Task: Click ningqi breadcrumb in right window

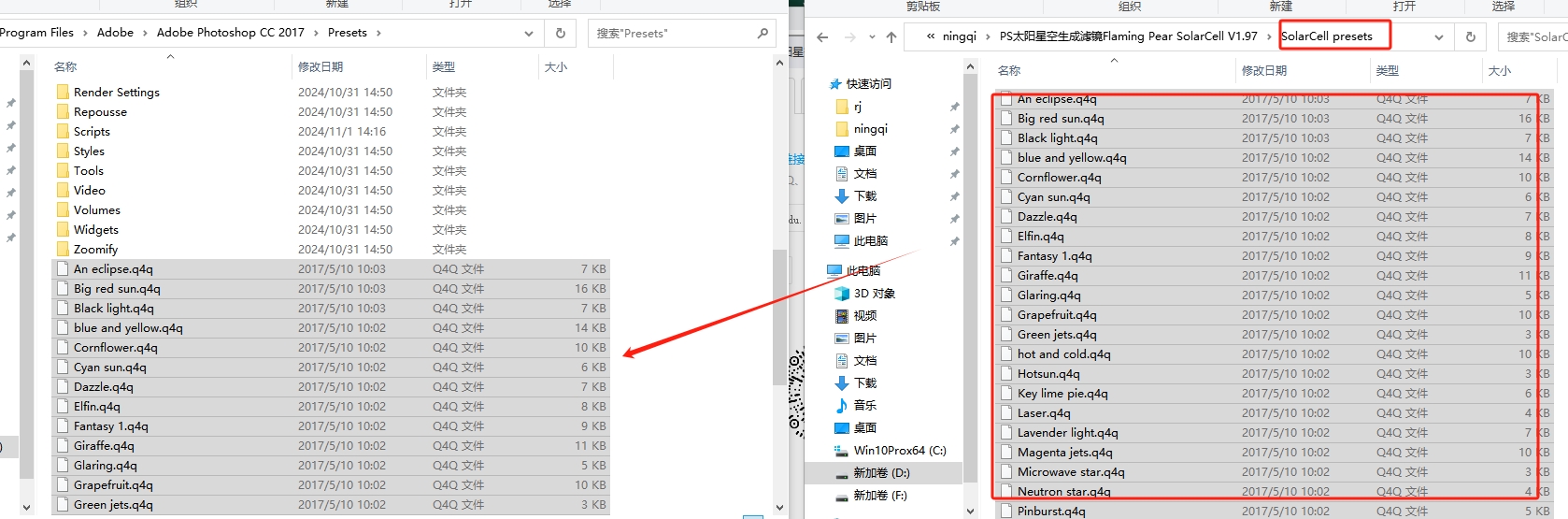Action: coord(960,36)
